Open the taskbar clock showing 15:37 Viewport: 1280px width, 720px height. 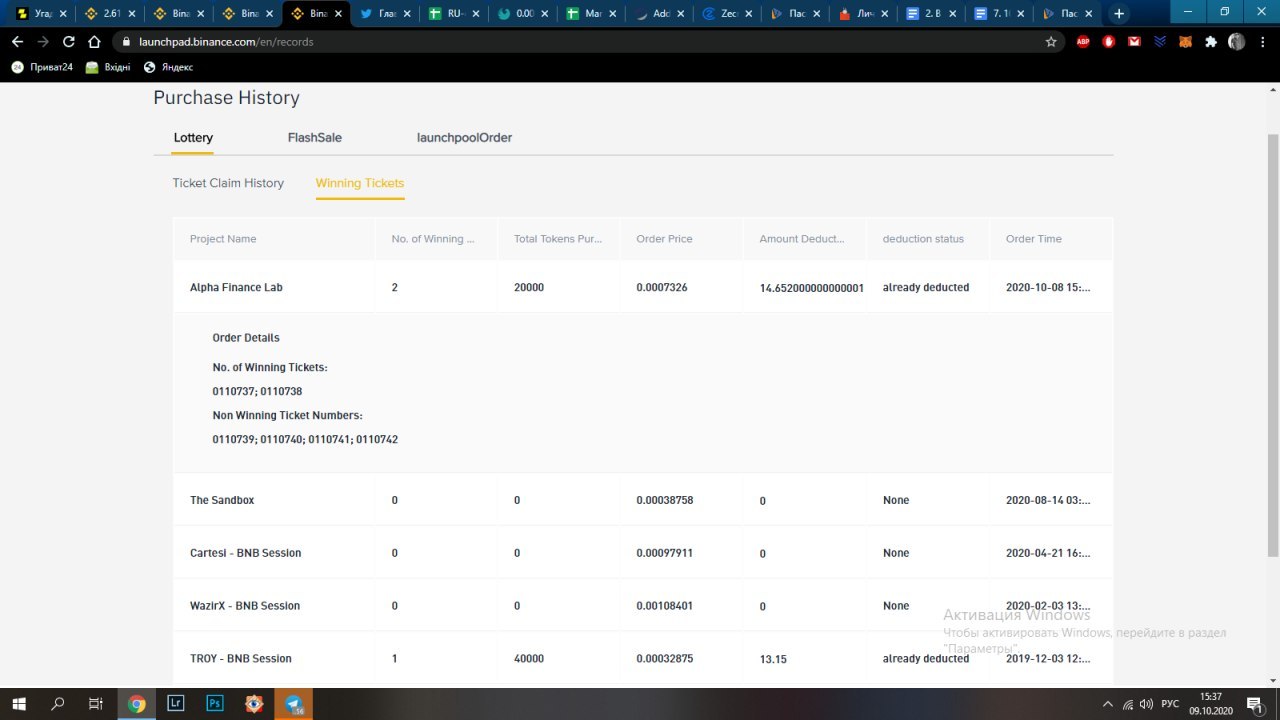coord(1211,704)
